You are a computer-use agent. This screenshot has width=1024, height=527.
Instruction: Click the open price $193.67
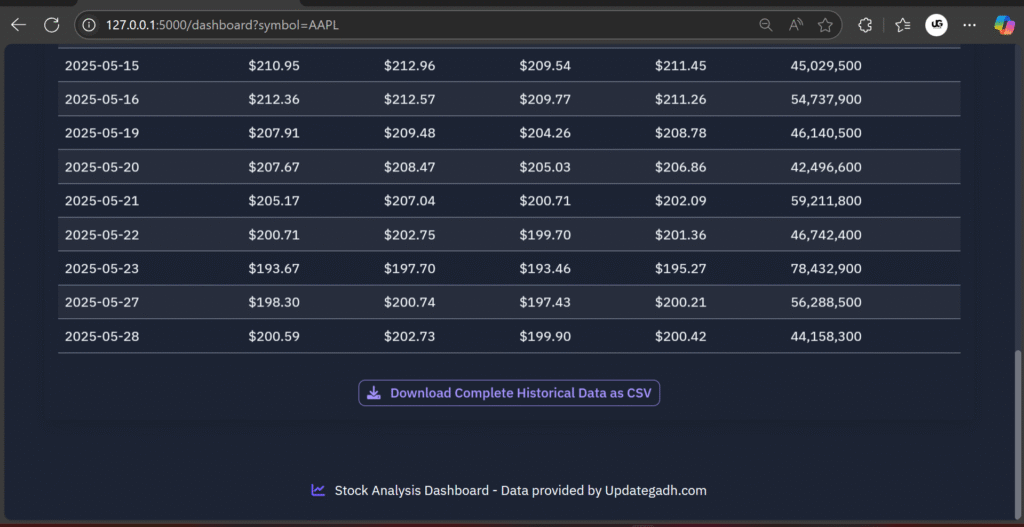click(x=274, y=269)
